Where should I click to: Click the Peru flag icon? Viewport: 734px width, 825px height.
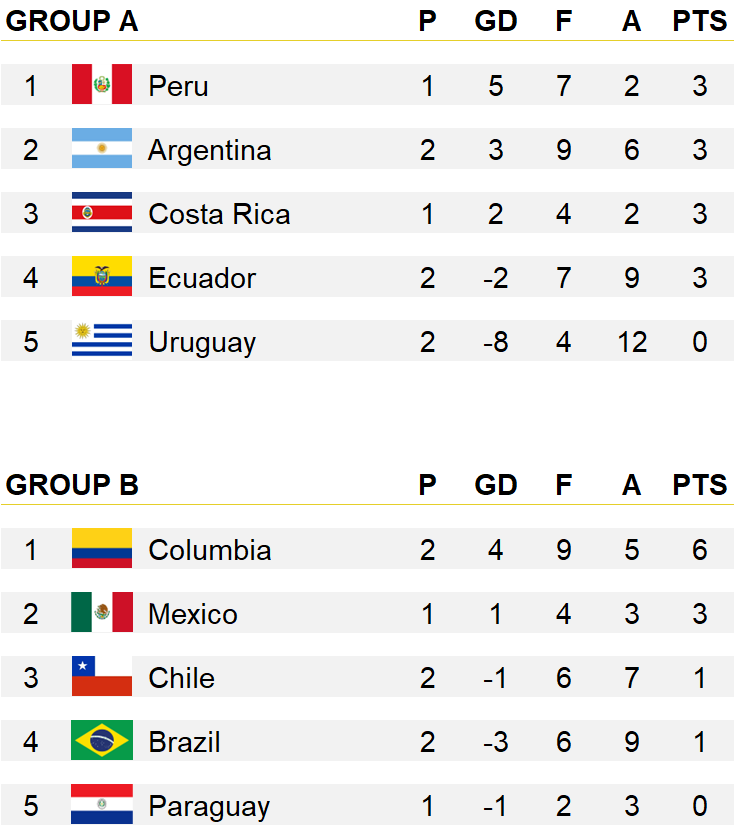102,84
